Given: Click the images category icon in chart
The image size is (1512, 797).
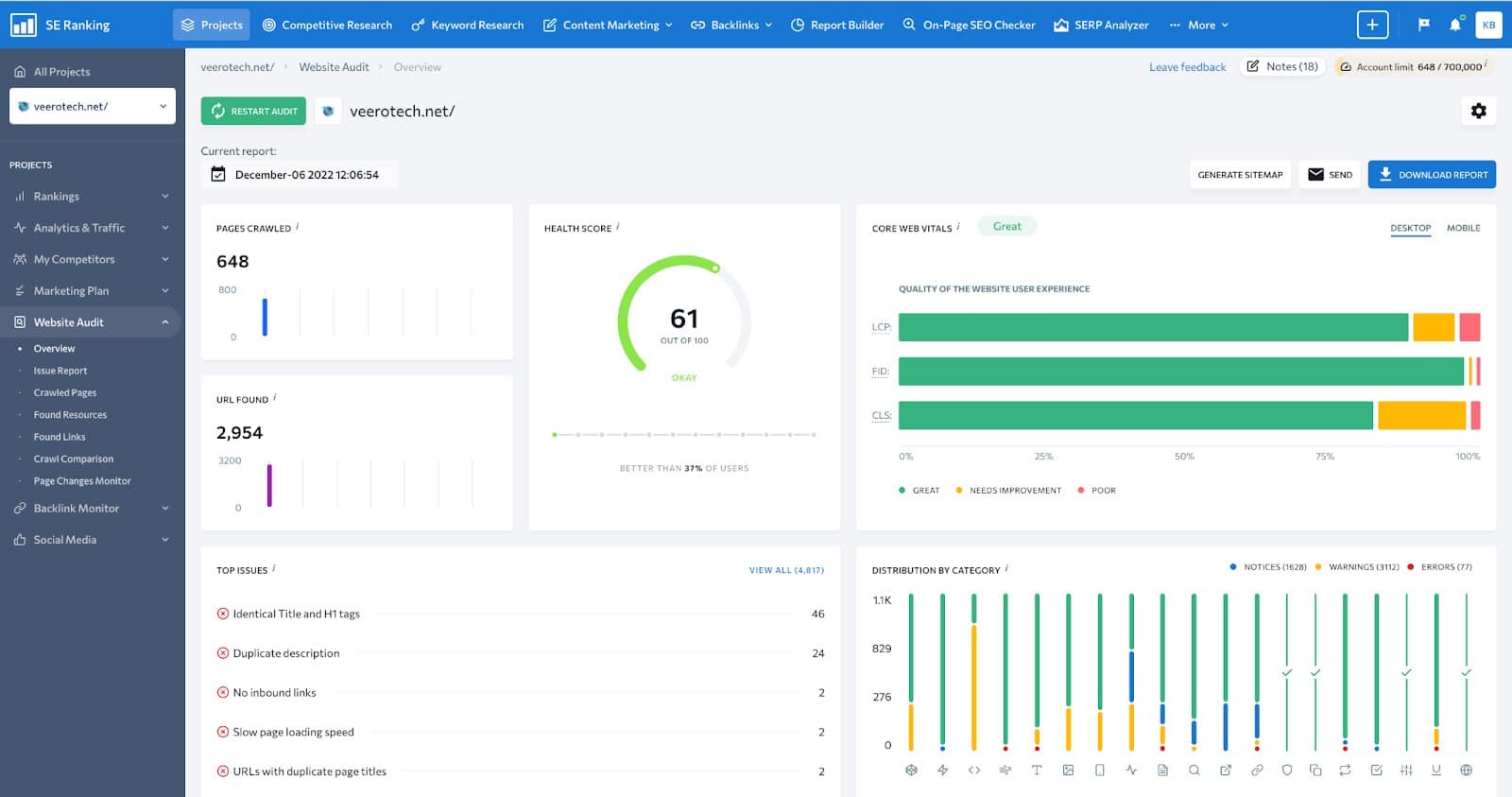Looking at the screenshot, I should pos(1068,770).
